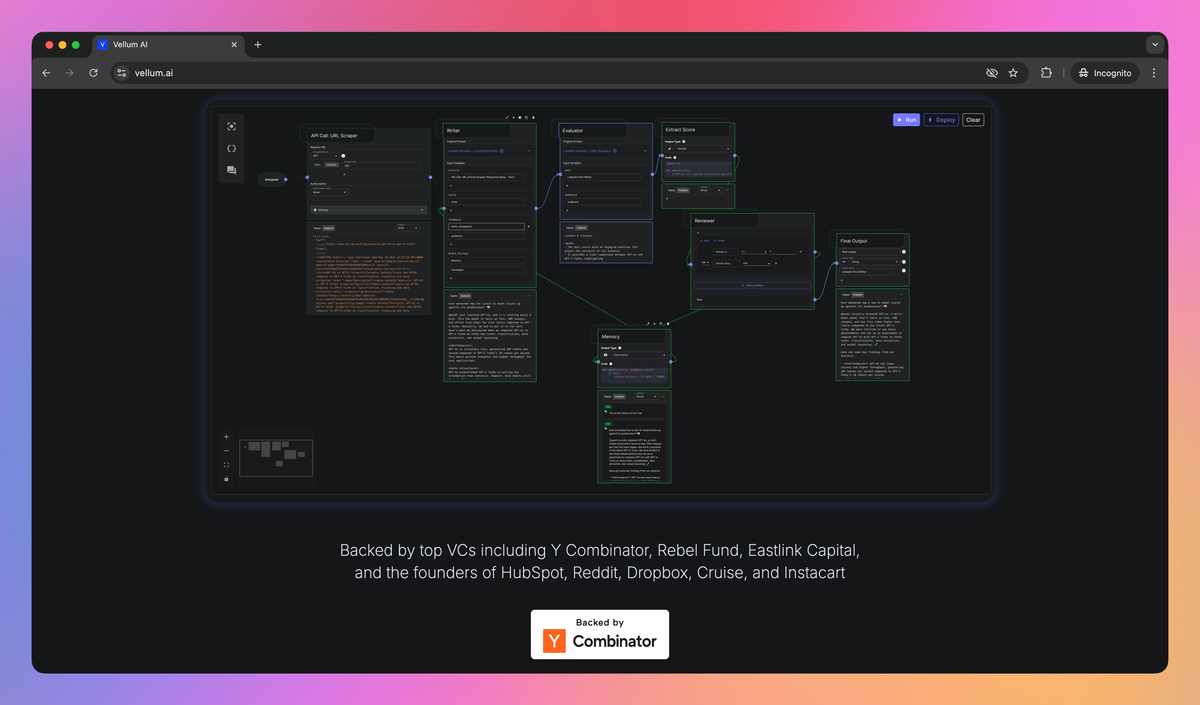Open the JSON output format dropdown
Image resolution: width=1200 pixels, height=705 pixels.
tap(407, 228)
